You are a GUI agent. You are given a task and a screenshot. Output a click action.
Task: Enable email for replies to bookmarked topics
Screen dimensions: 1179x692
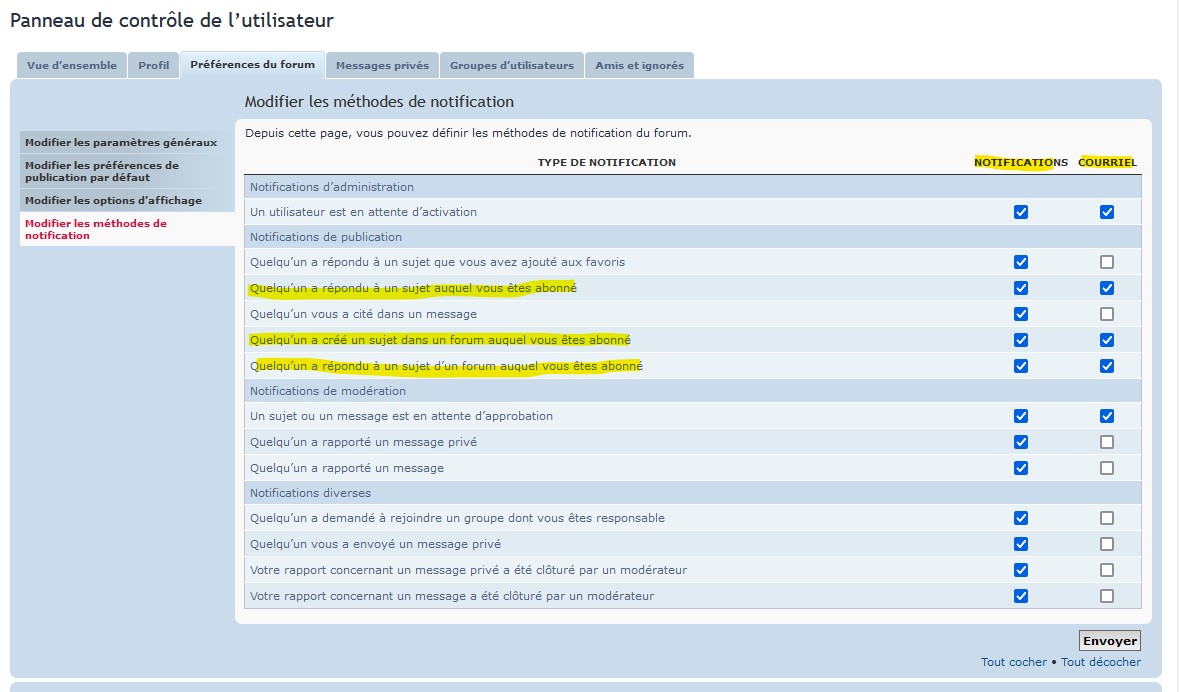click(1107, 262)
